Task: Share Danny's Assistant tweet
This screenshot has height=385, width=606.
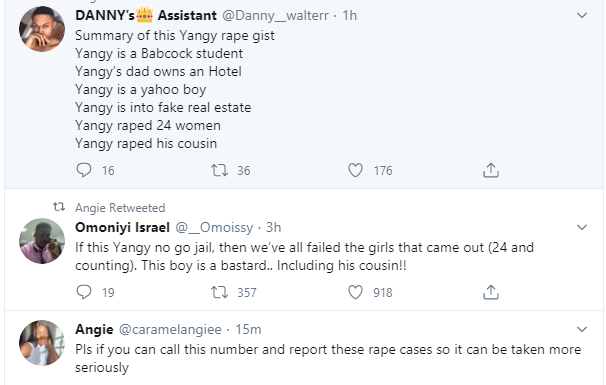Action: tap(491, 170)
